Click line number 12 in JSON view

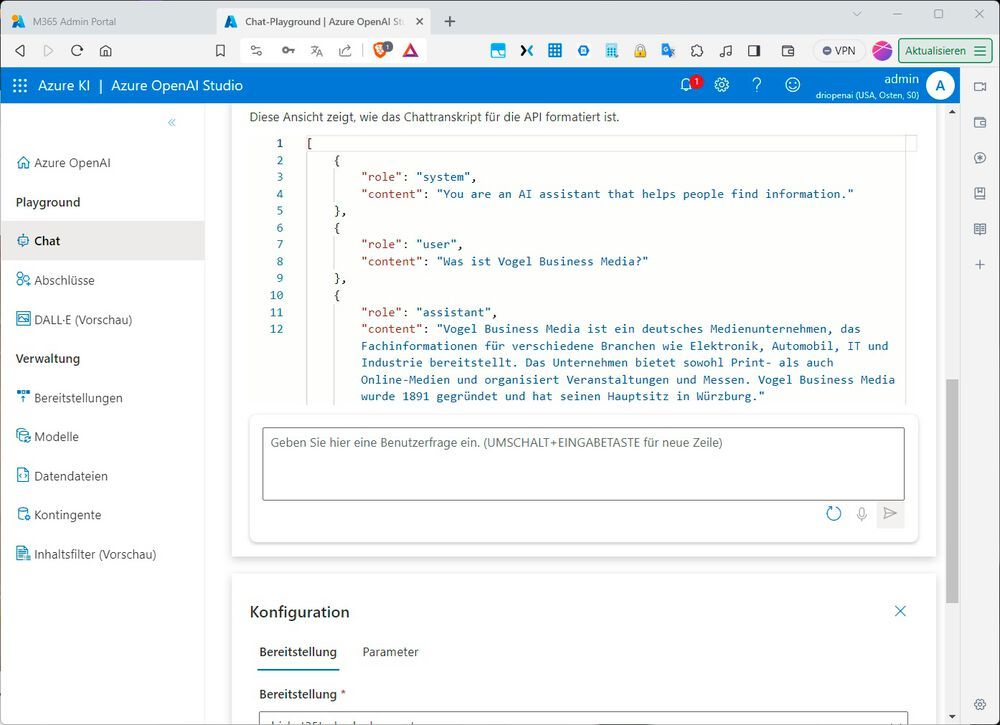tap(276, 329)
